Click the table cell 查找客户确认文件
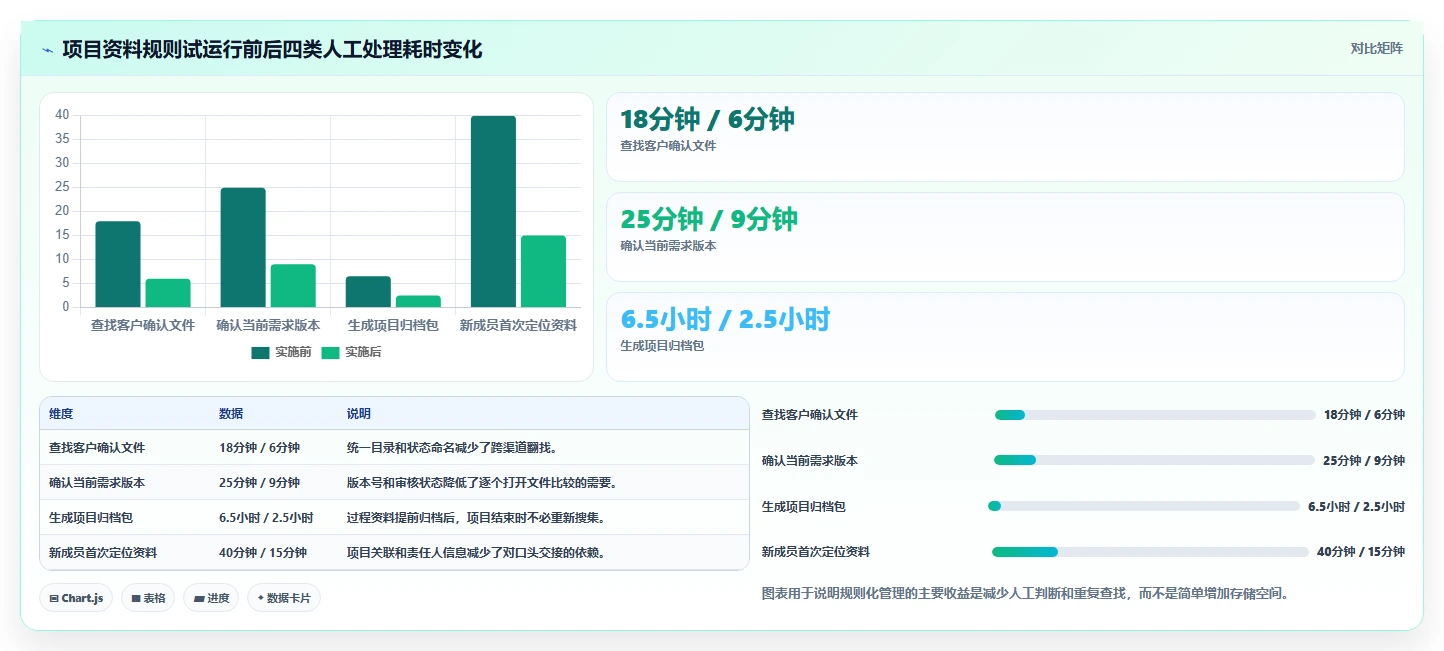 tap(97, 448)
